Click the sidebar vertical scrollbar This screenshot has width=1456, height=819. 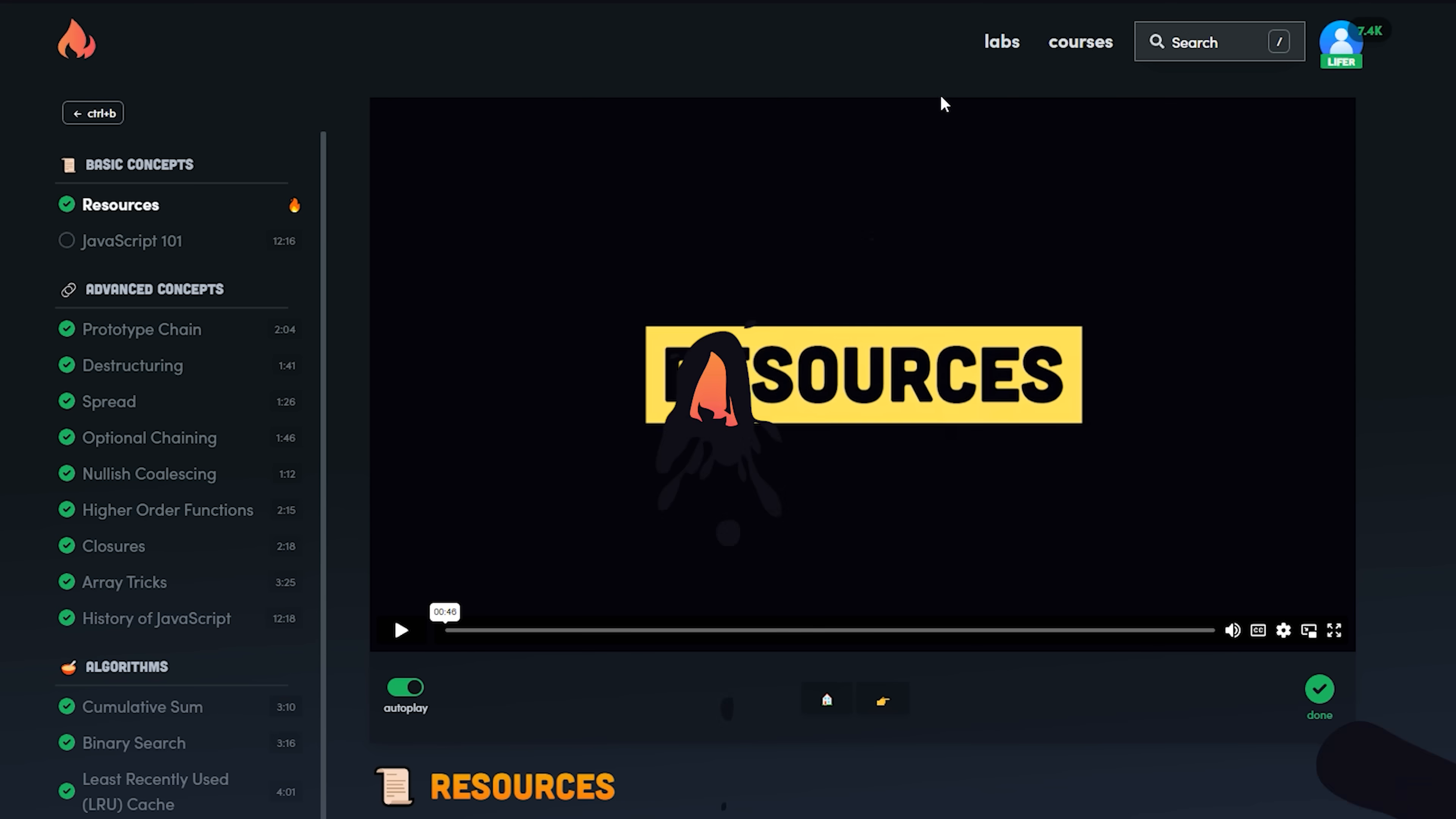coord(323,475)
